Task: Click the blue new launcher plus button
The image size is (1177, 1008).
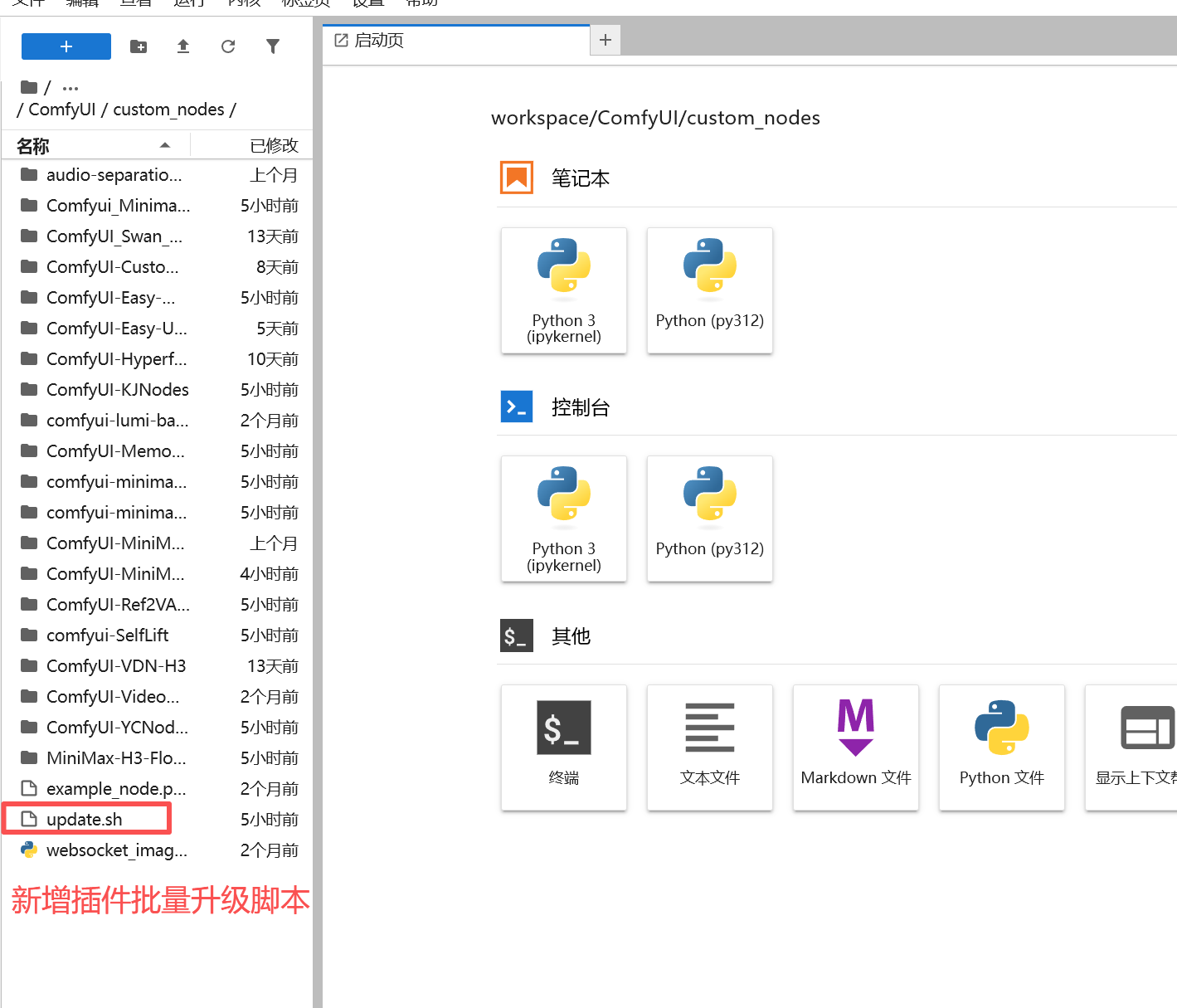Action: coord(66,46)
